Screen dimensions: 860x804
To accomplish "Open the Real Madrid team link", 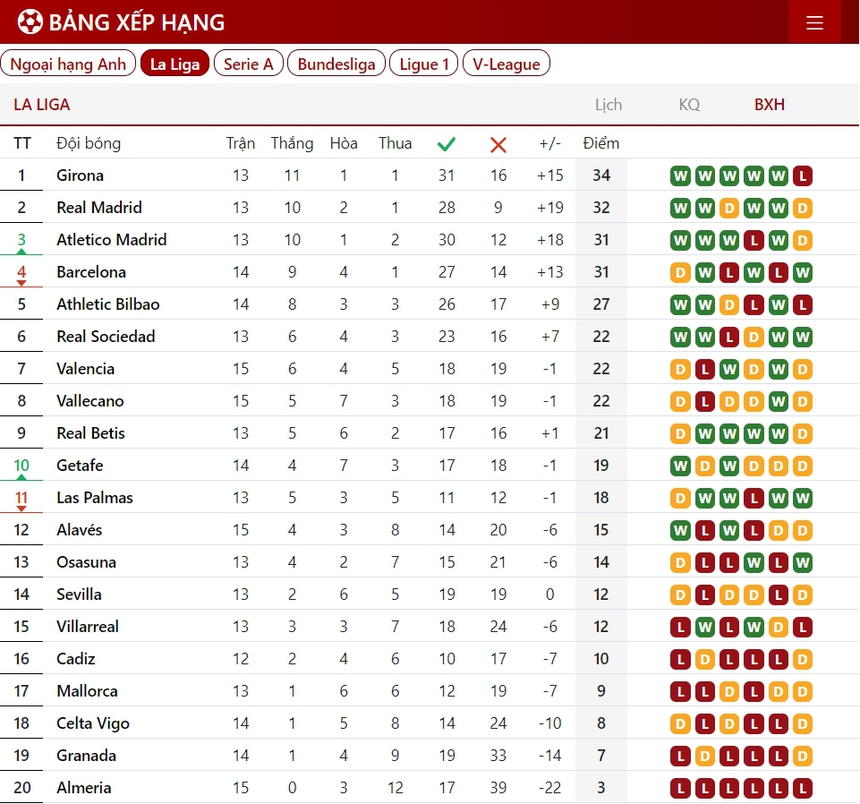I will 99,208.
